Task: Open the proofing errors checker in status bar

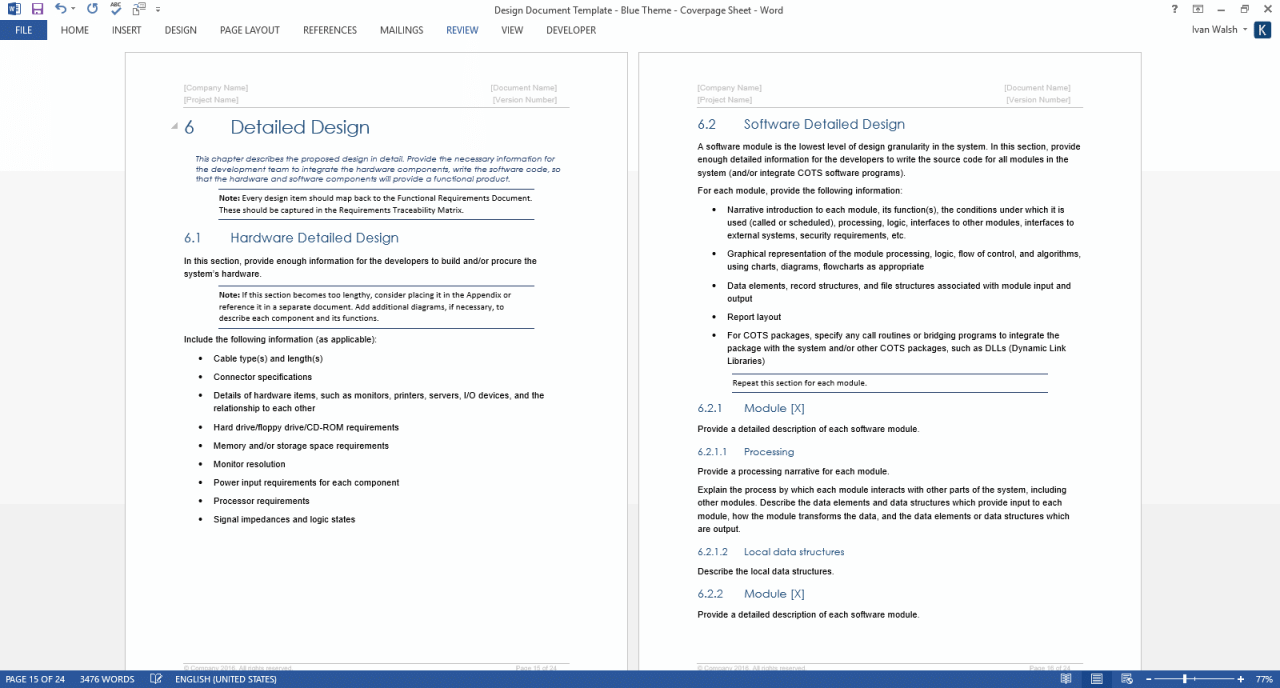Action: point(156,678)
